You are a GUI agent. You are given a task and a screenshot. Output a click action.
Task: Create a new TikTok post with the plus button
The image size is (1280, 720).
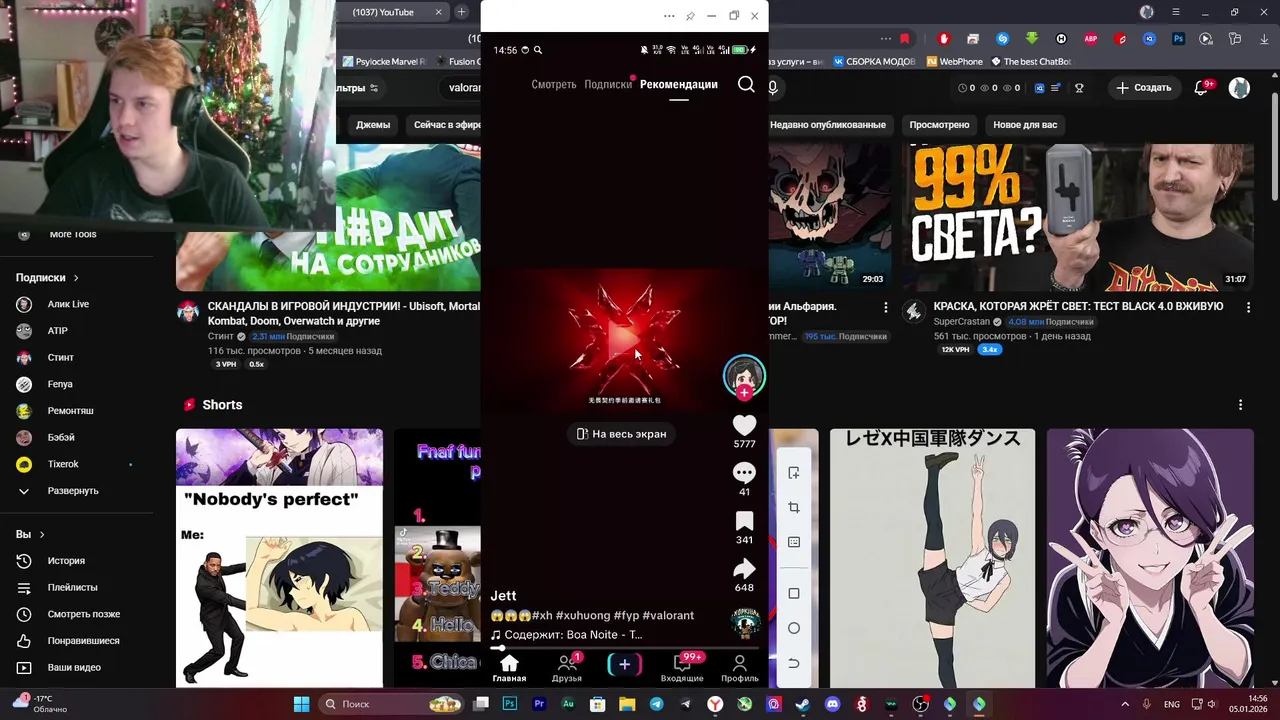[x=625, y=664]
